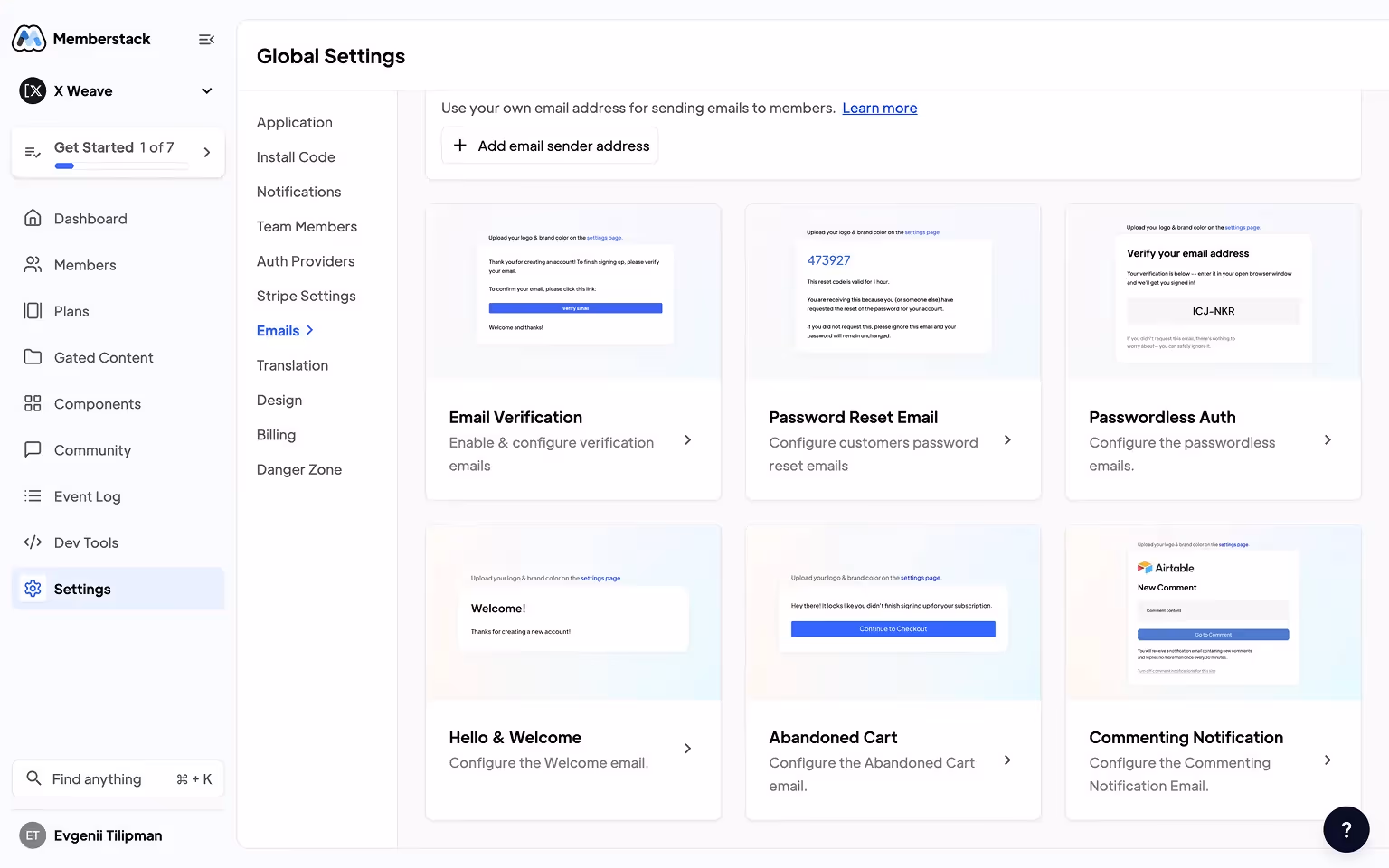The height and width of the screenshot is (868, 1389).
Task: Go to Stripe Settings
Action: [306, 296]
